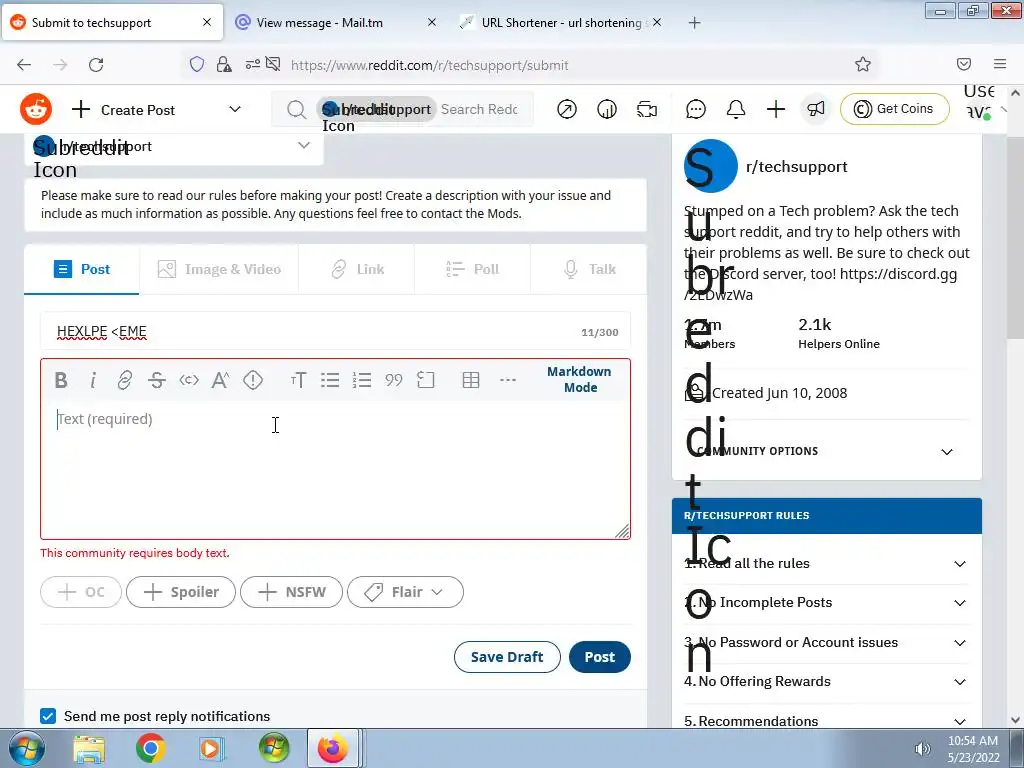Insert a numbered list
The width and height of the screenshot is (1024, 768).
(x=362, y=380)
